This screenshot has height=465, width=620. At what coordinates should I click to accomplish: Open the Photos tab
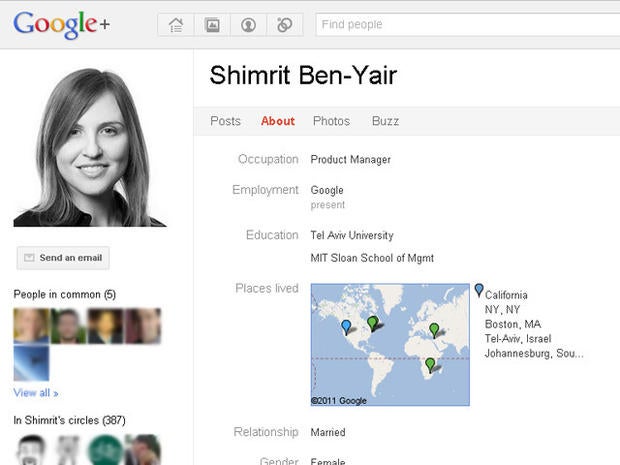(x=331, y=121)
